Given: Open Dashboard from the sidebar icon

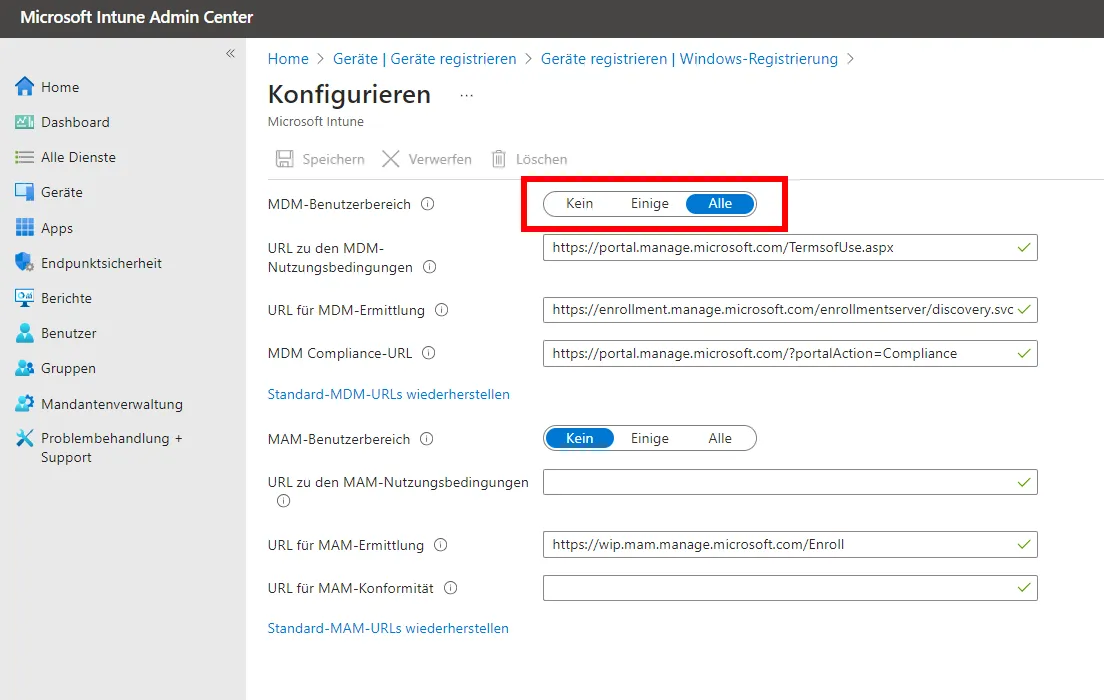Looking at the screenshot, I should 25,122.
